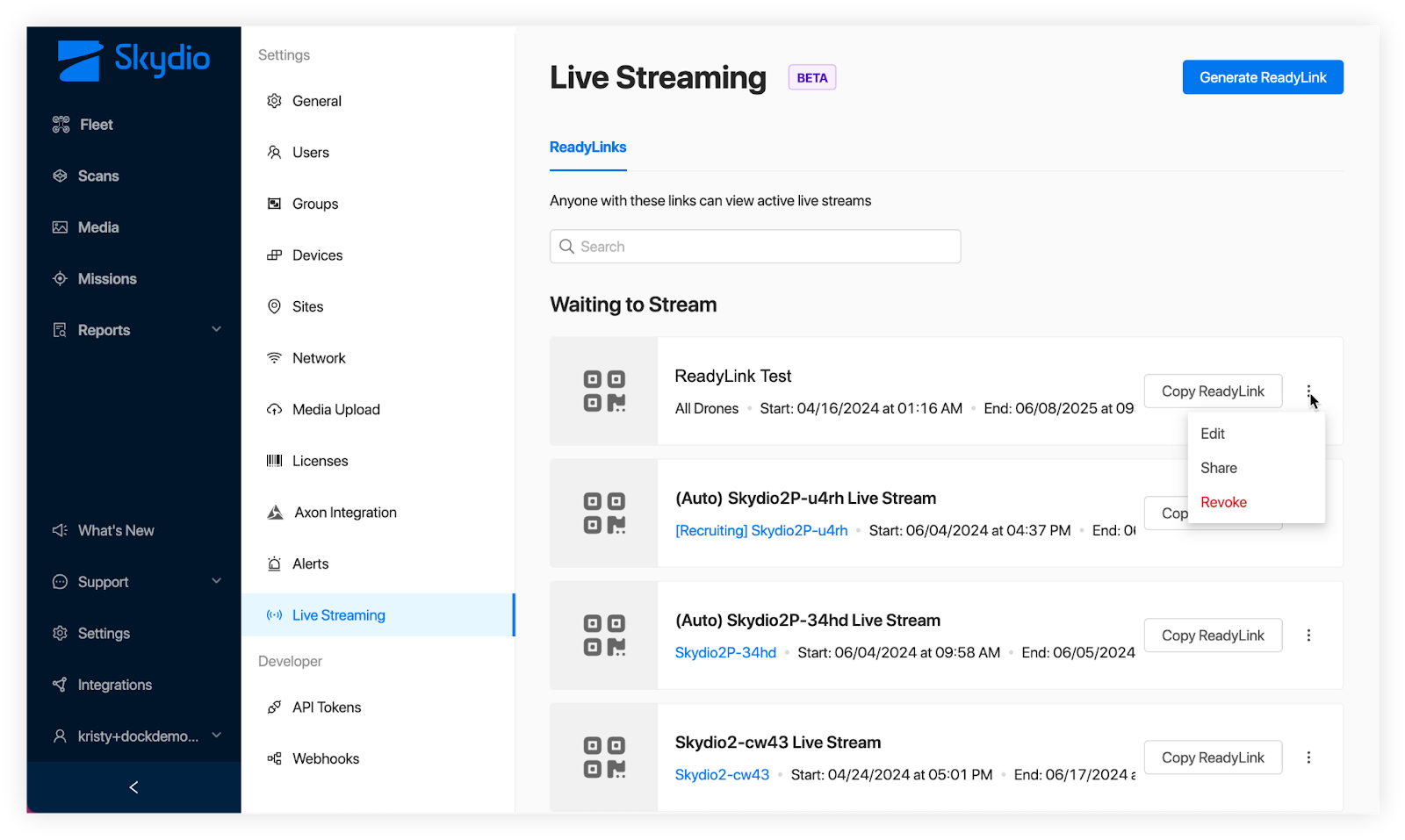Open the Axon Integration settings
The height and width of the screenshot is (840, 1405).
coord(344,513)
